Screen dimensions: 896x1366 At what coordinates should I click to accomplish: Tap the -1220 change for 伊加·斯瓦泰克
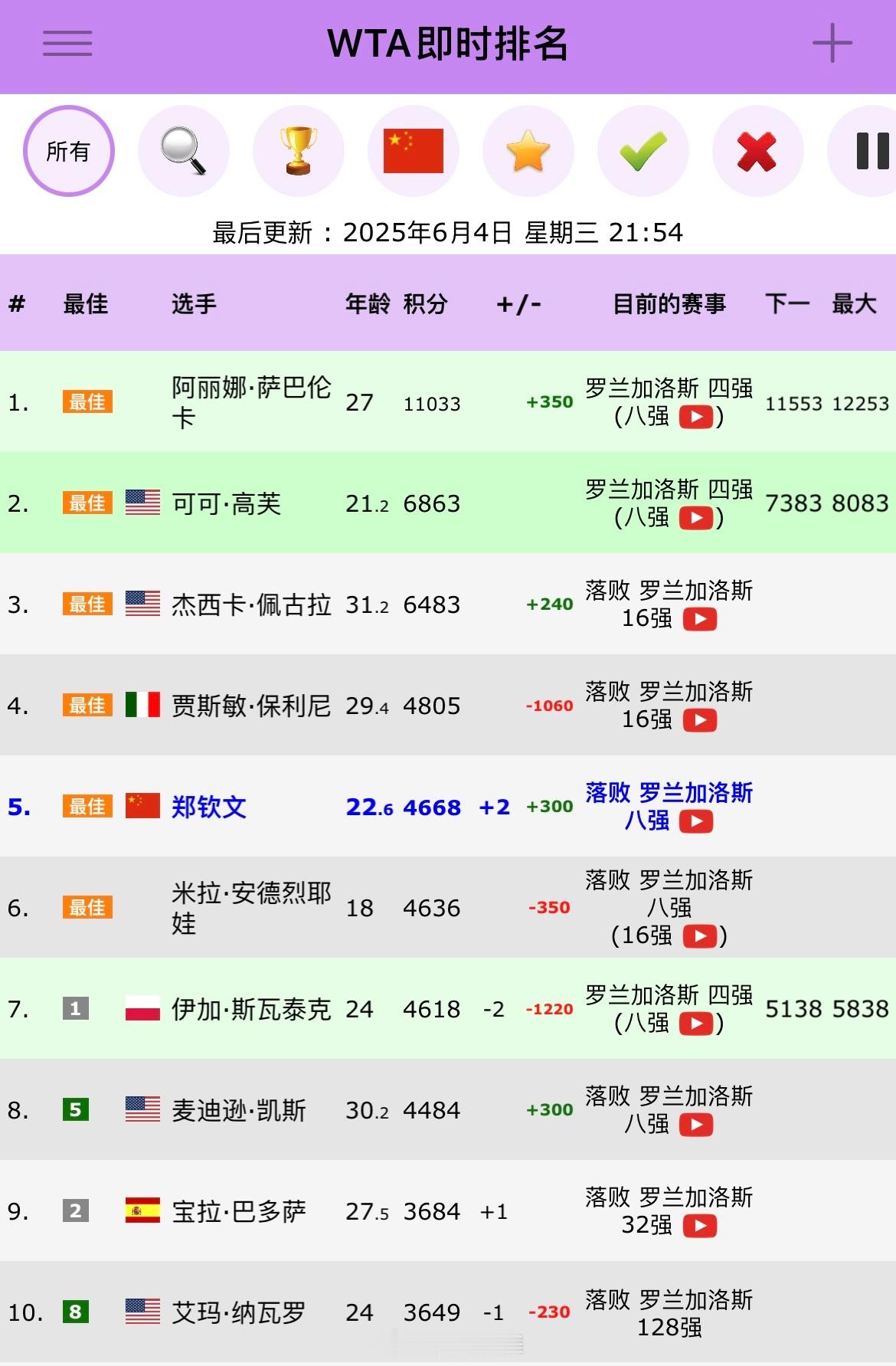[x=549, y=1009]
